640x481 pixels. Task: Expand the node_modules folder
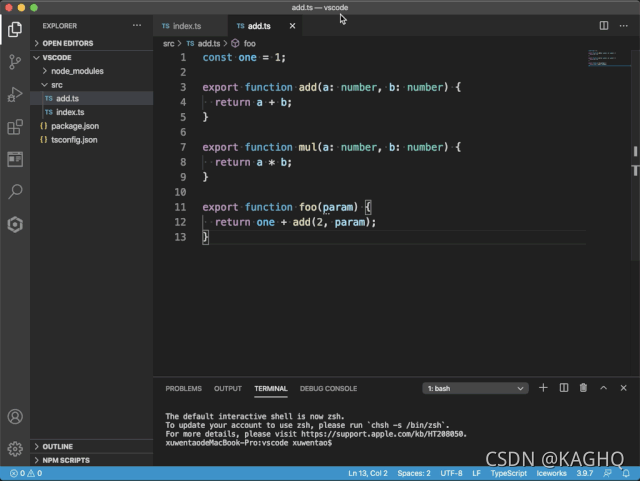(92, 71)
